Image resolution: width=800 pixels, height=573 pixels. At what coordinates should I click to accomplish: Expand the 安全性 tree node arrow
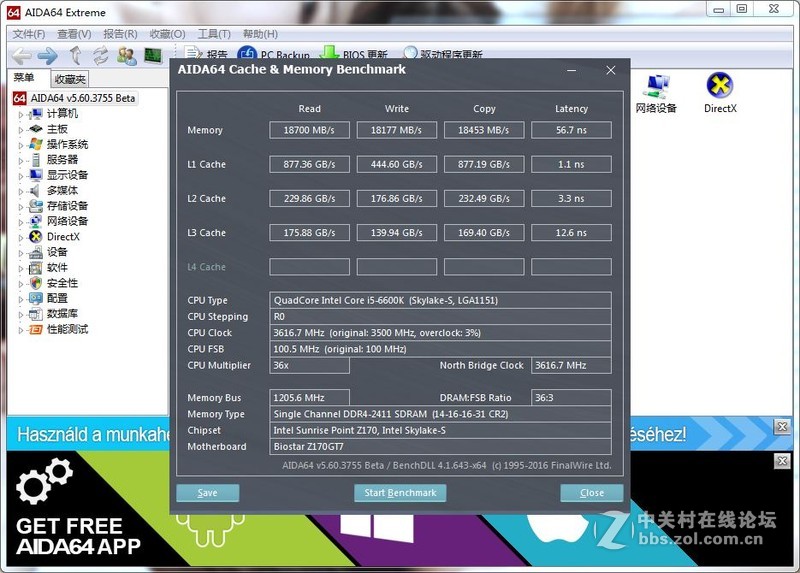coord(21,284)
